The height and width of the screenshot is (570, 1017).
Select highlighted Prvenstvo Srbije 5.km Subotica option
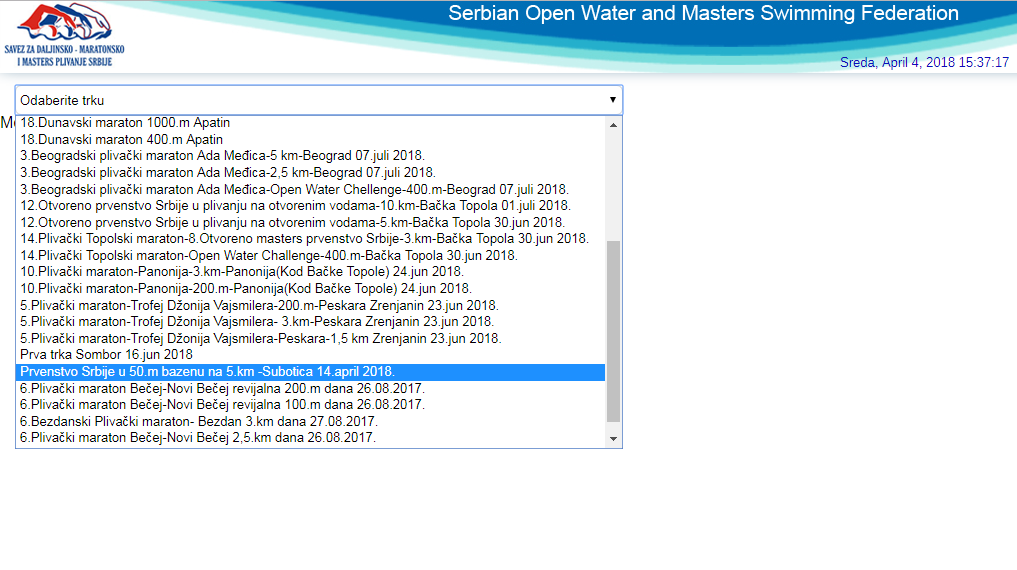207,372
